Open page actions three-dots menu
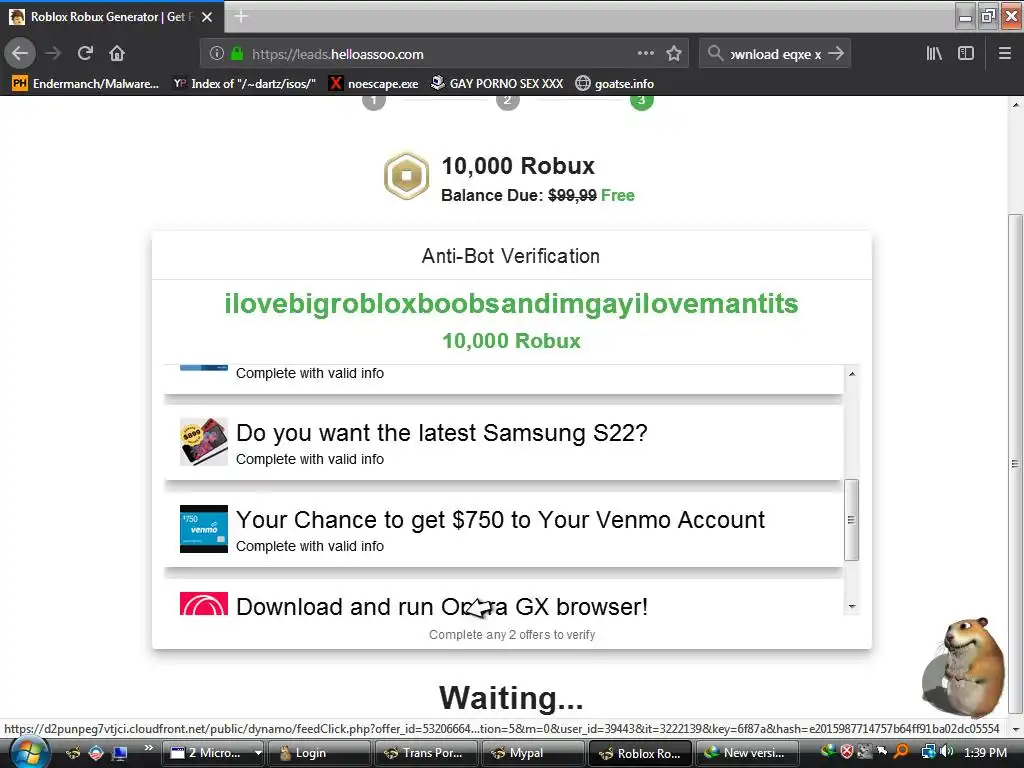 pyautogui.click(x=645, y=54)
